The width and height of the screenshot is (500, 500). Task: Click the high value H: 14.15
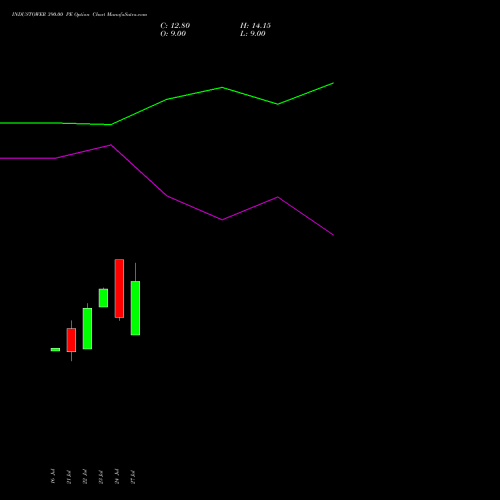point(255,26)
